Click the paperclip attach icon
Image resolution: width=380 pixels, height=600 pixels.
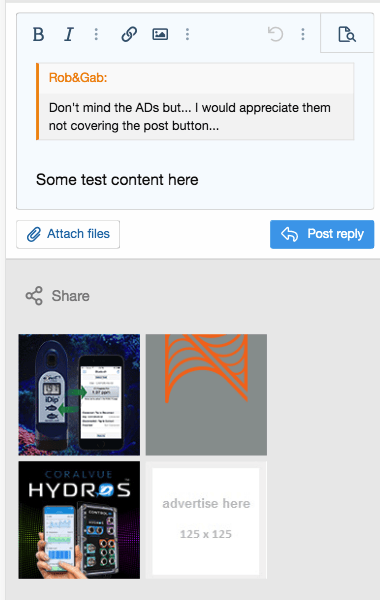click(34, 234)
